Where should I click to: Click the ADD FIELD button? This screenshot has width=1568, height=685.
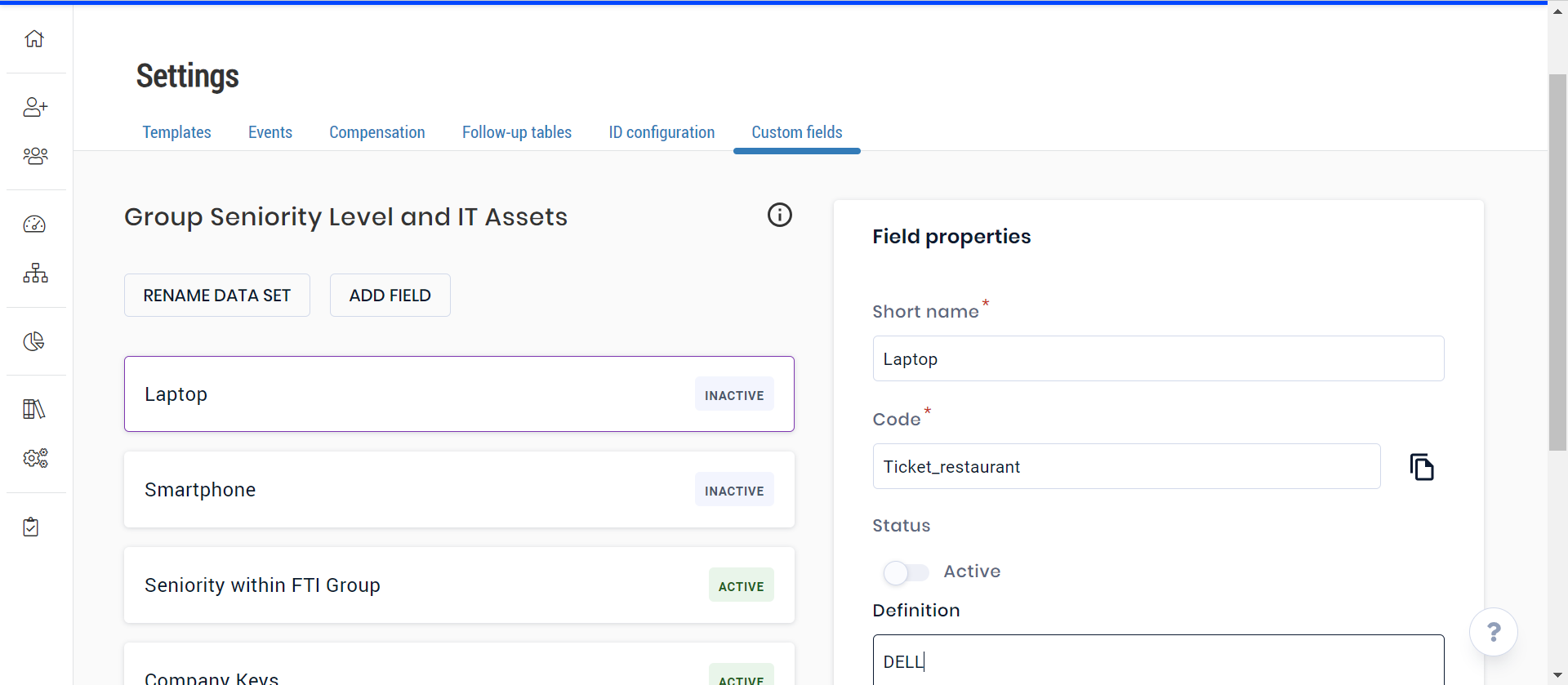pyautogui.click(x=390, y=296)
